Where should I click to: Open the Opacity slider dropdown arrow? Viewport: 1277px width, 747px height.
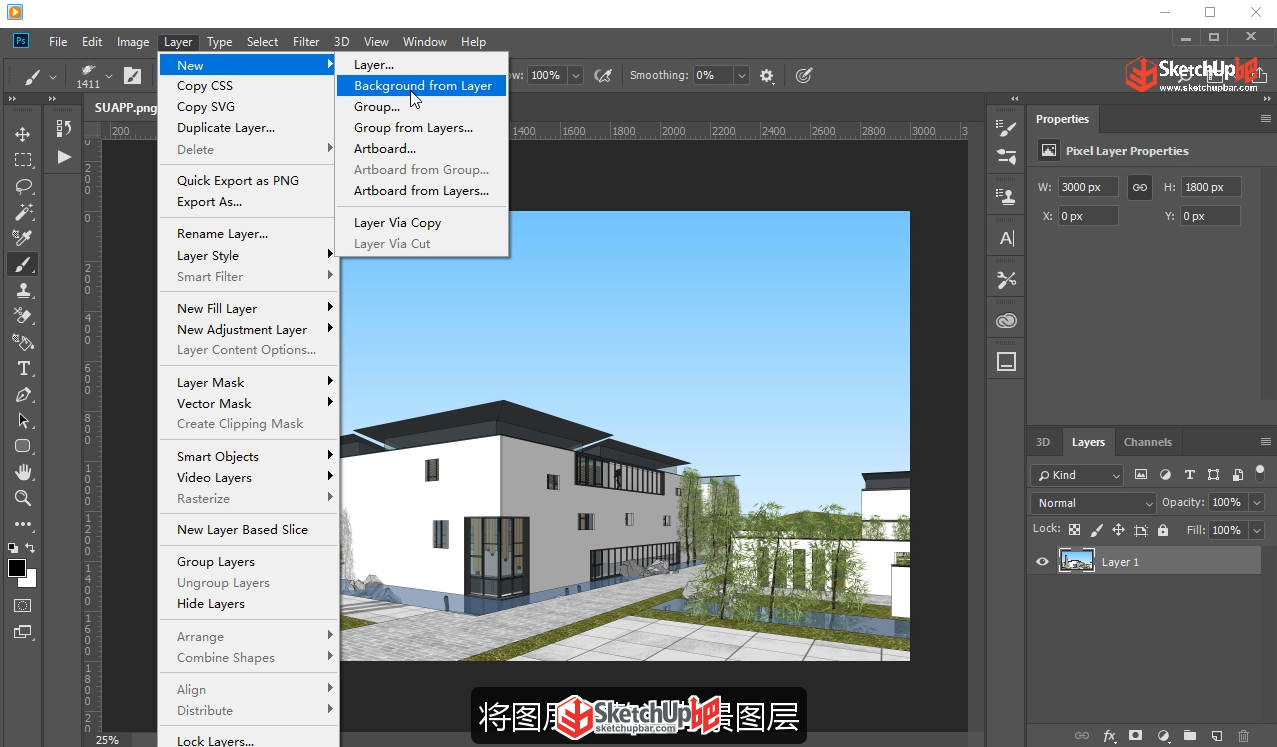tap(1257, 503)
